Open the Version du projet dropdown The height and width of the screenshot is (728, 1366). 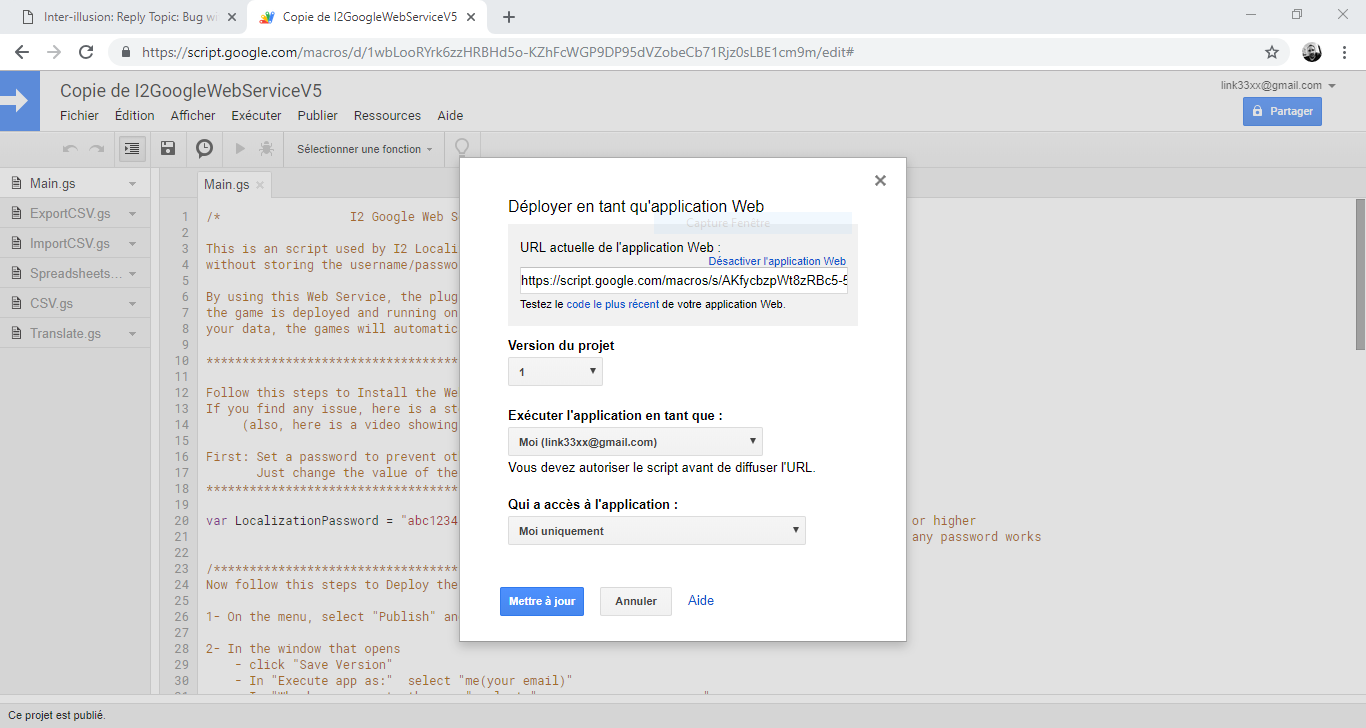coord(555,372)
